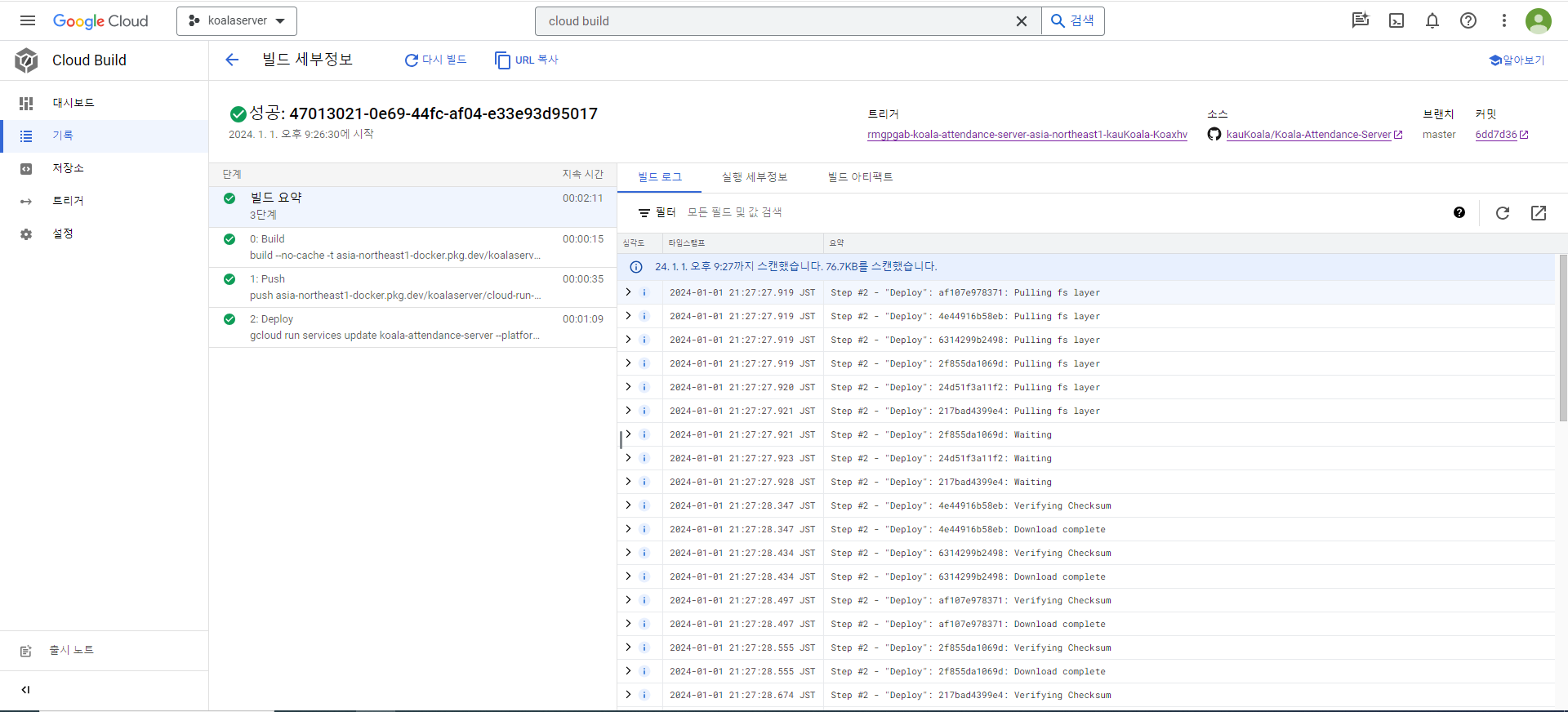This screenshot has width=1568, height=712.
Task: Expand log row 2f855da1069d Waiting
Action: coord(628,434)
